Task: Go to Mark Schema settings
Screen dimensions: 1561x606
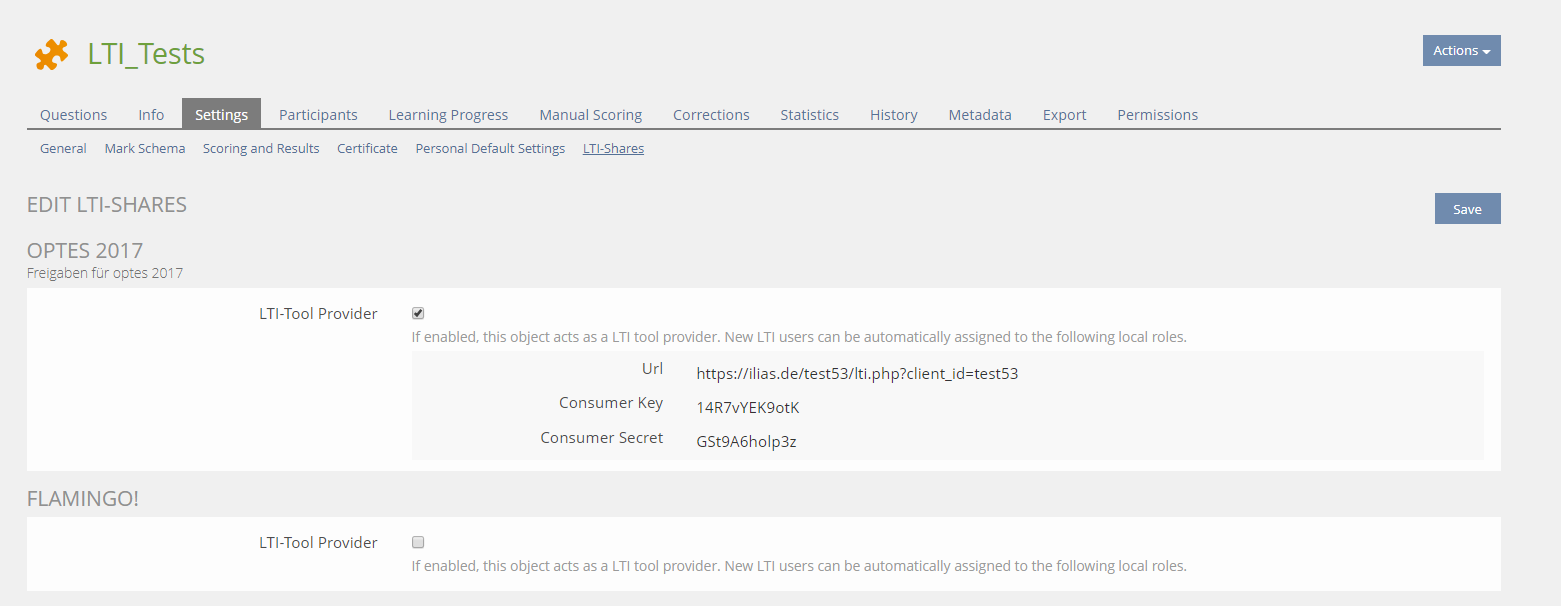Action: [145, 149]
